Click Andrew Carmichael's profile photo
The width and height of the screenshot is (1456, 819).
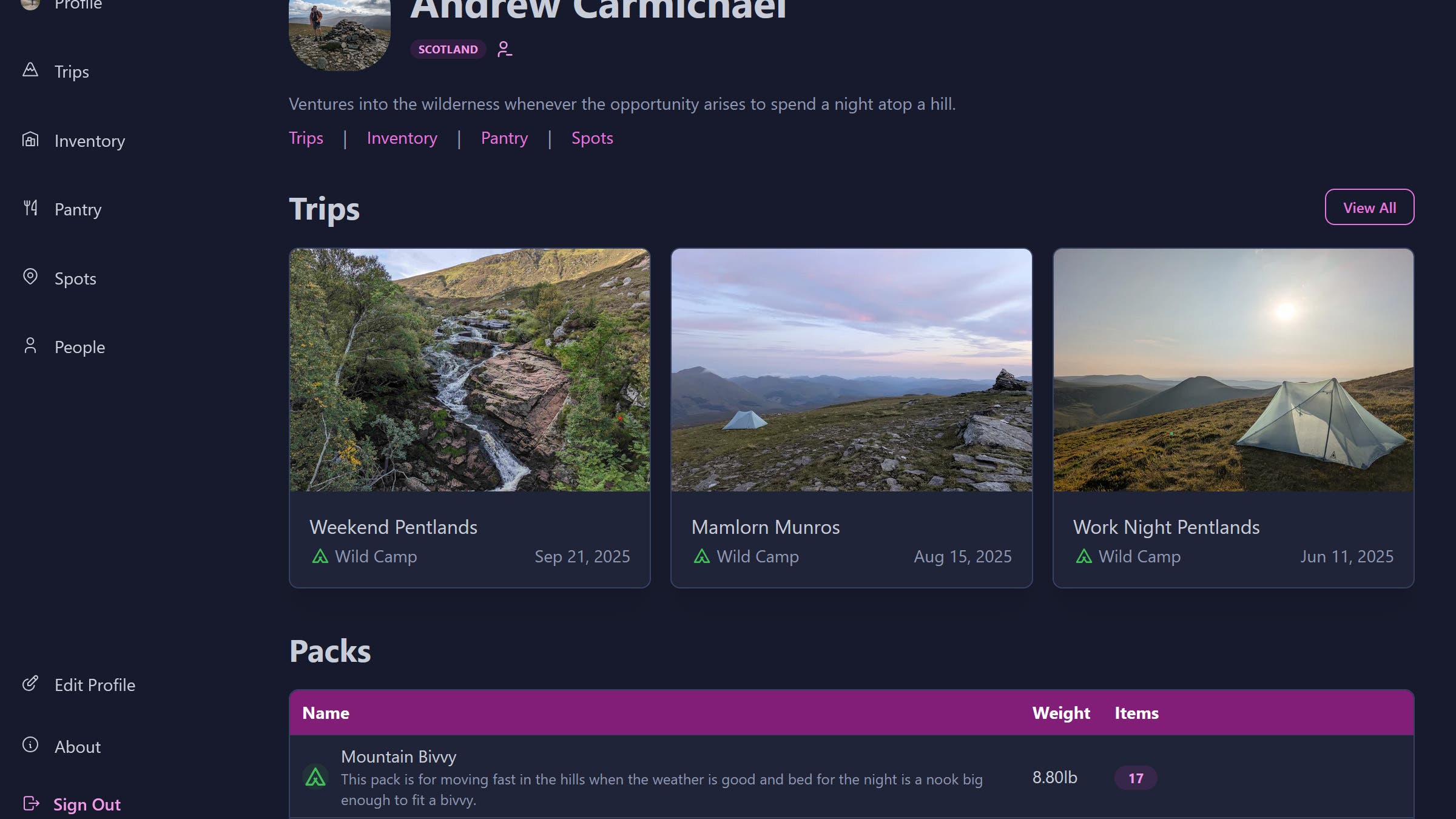pyautogui.click(x=340, y=33)
